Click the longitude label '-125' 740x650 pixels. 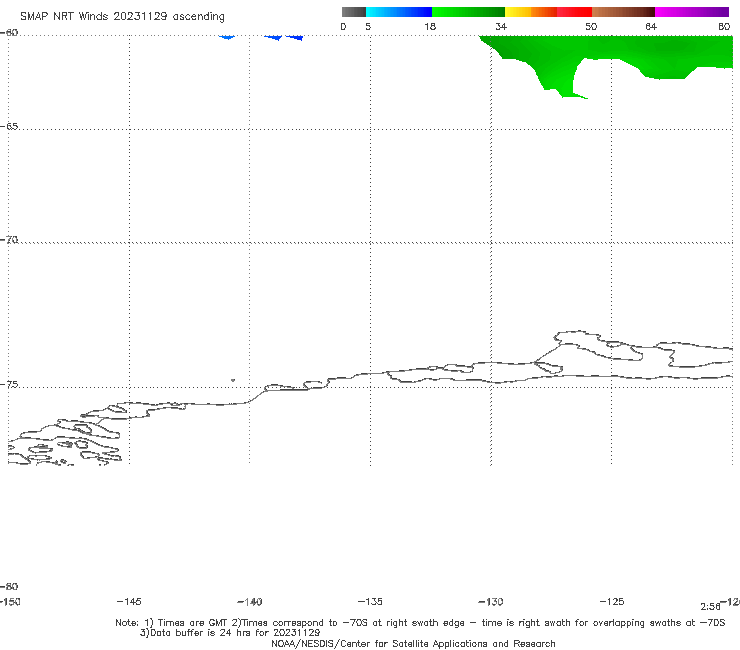(x=612, y=601)
